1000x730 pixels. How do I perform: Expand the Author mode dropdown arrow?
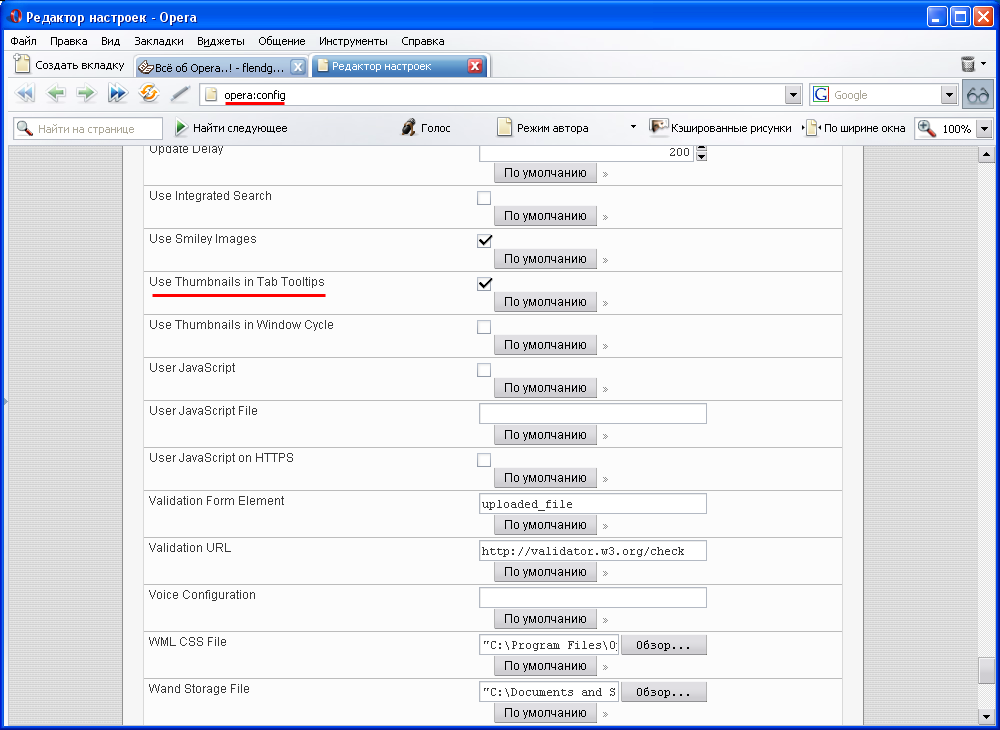(633, 127)
